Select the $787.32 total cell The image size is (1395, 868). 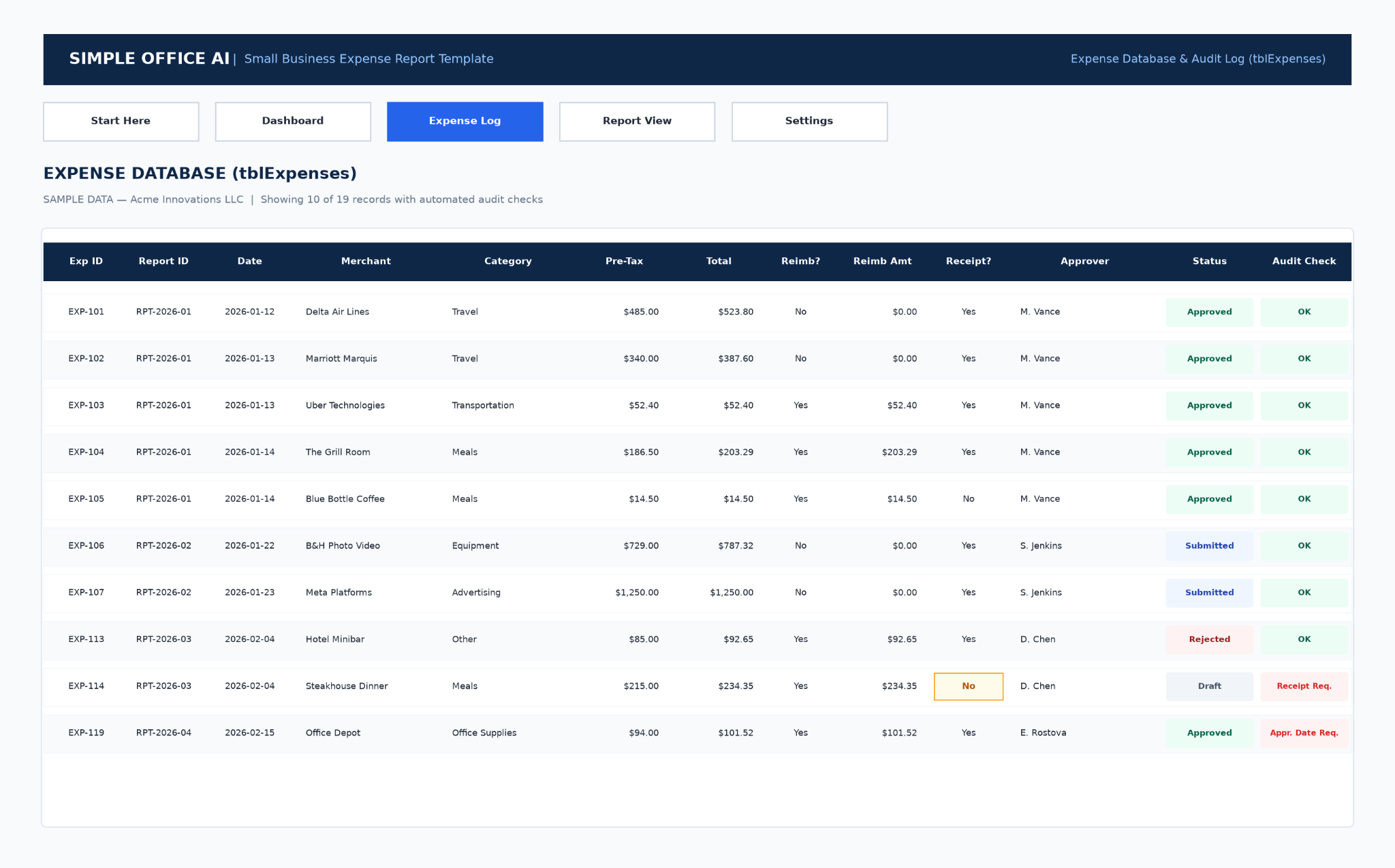click(736, 546)
